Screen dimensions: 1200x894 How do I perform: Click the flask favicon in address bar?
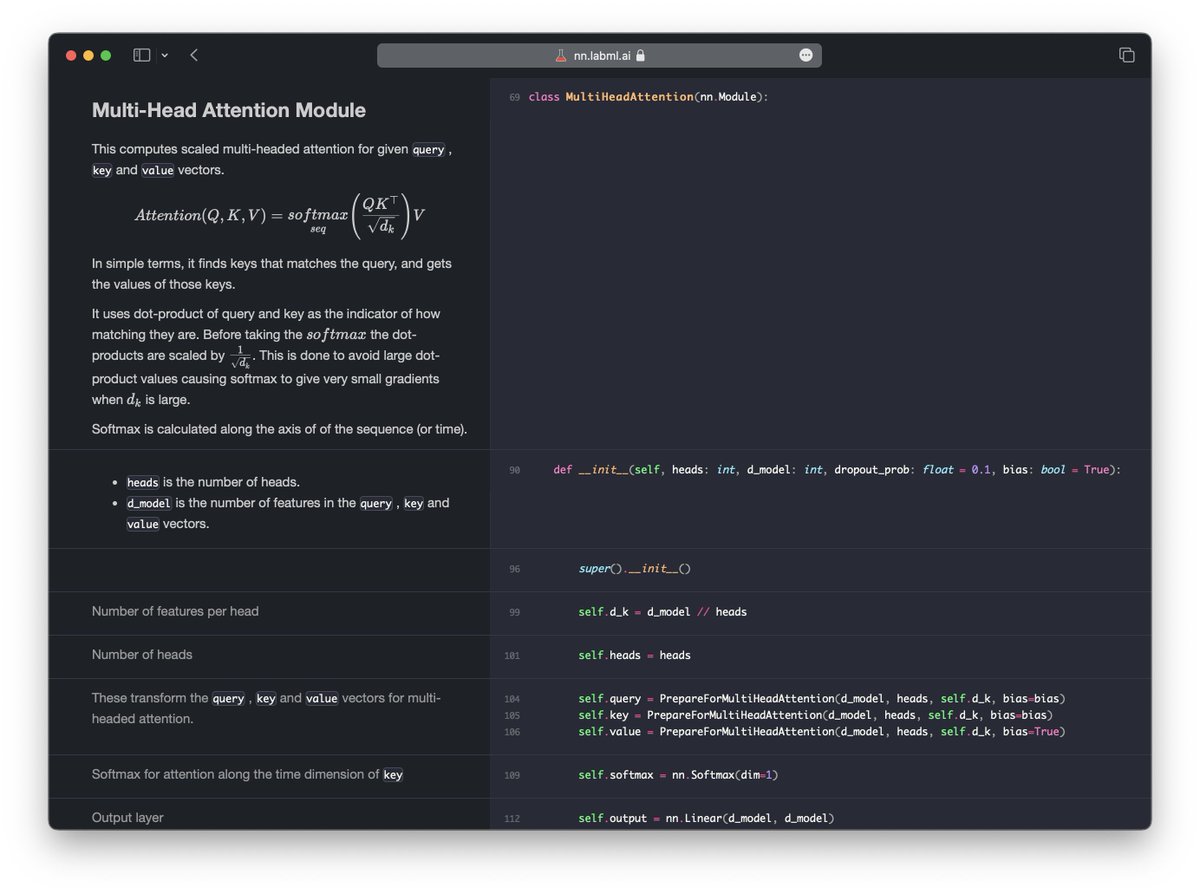(x=561, y=56)
